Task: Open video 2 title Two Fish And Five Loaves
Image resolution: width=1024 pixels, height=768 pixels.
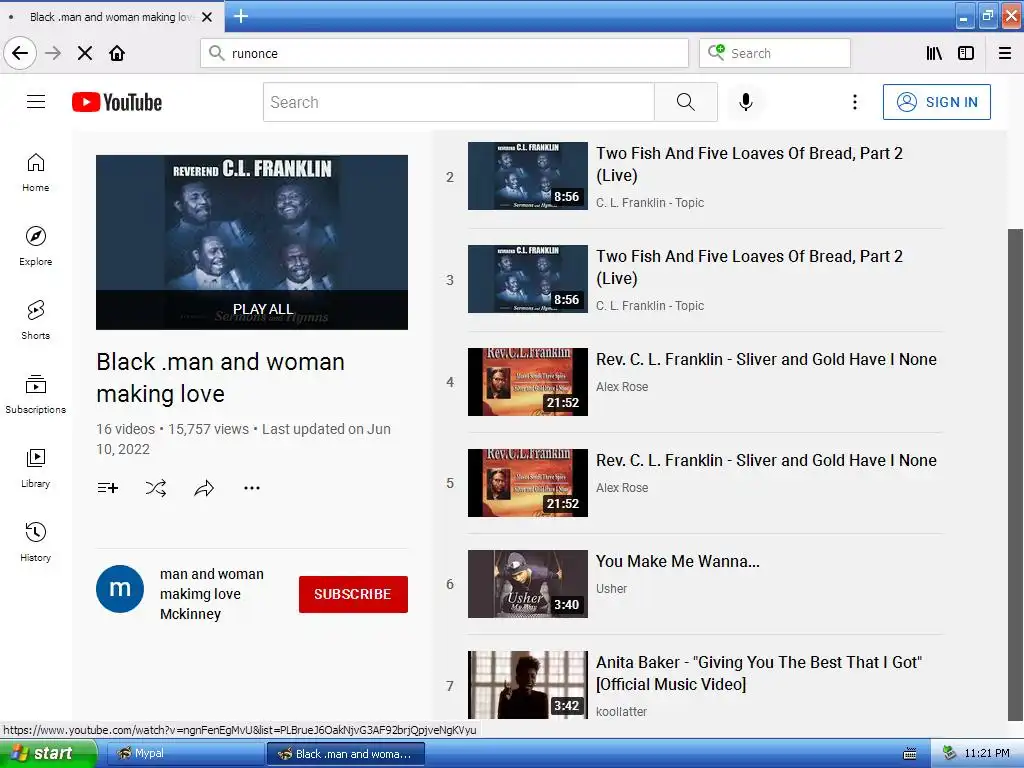Action: coord(749,164)
